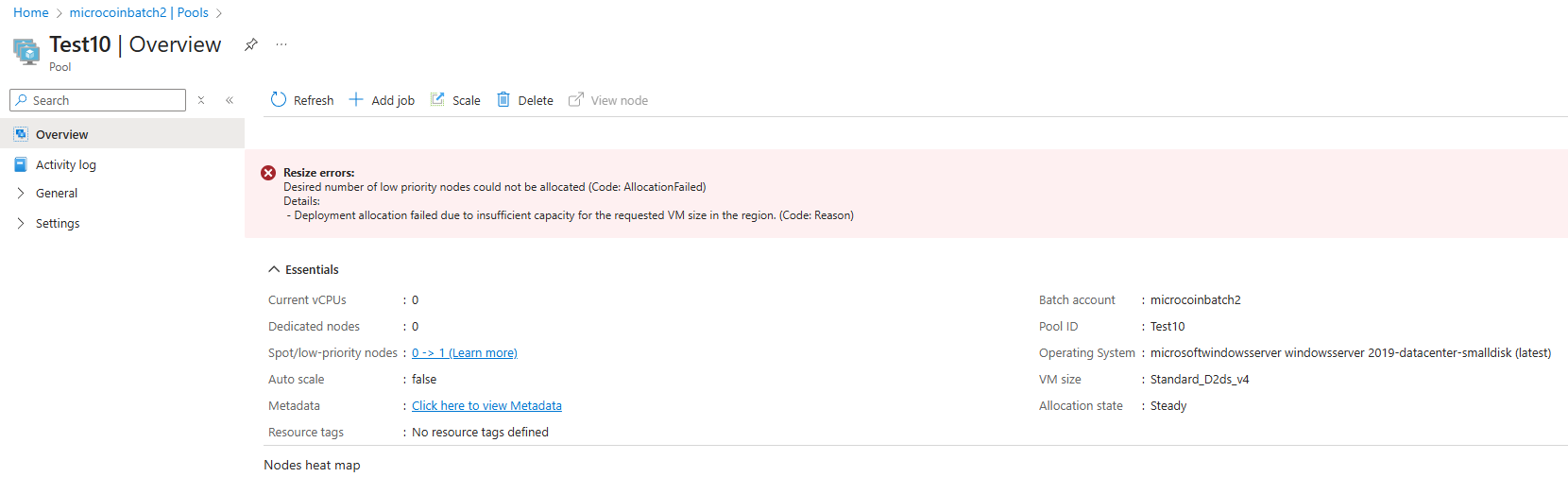This screenshot has width=1568, height=477.
Task: Pin the Test10 pool to the dashboard
Action: (251, 44)
